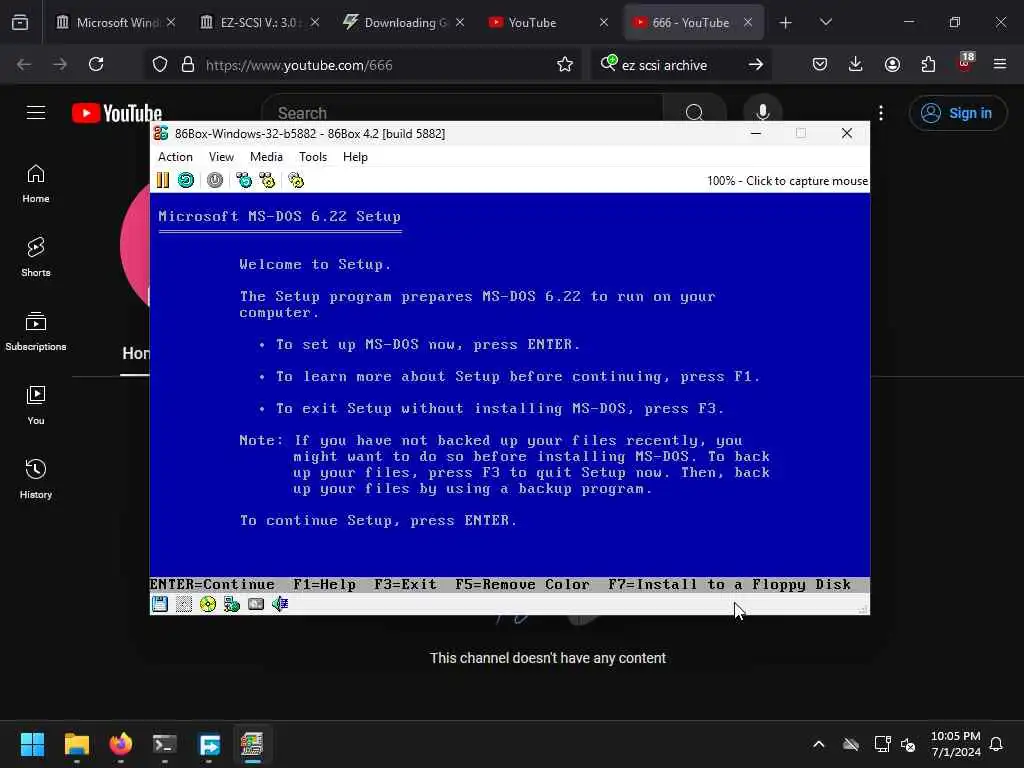Screen dimensions: 1024x768
Task: Send Ctrl+Alt+Esc via 86Box toolbar icon
Action: point(267,180)
